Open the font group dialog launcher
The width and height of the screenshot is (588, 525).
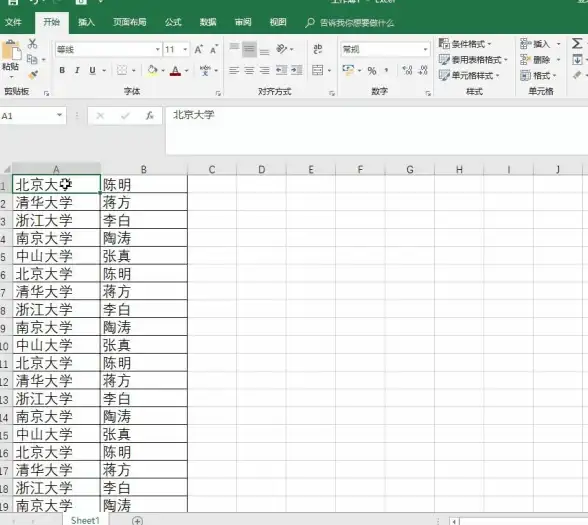tap(218, 93)
